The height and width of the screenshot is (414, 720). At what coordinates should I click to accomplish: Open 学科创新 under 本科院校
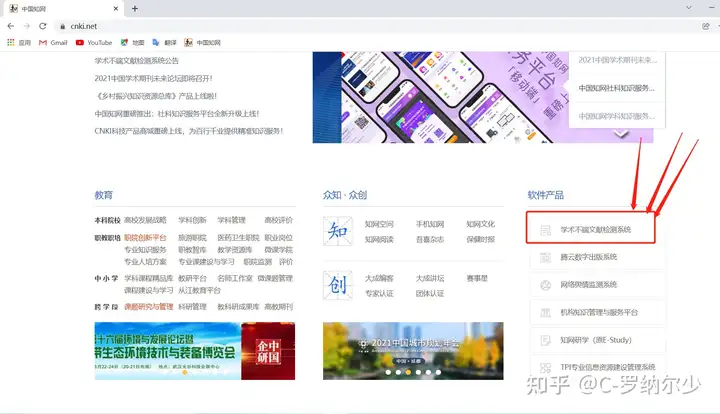(x=192, y=220)
